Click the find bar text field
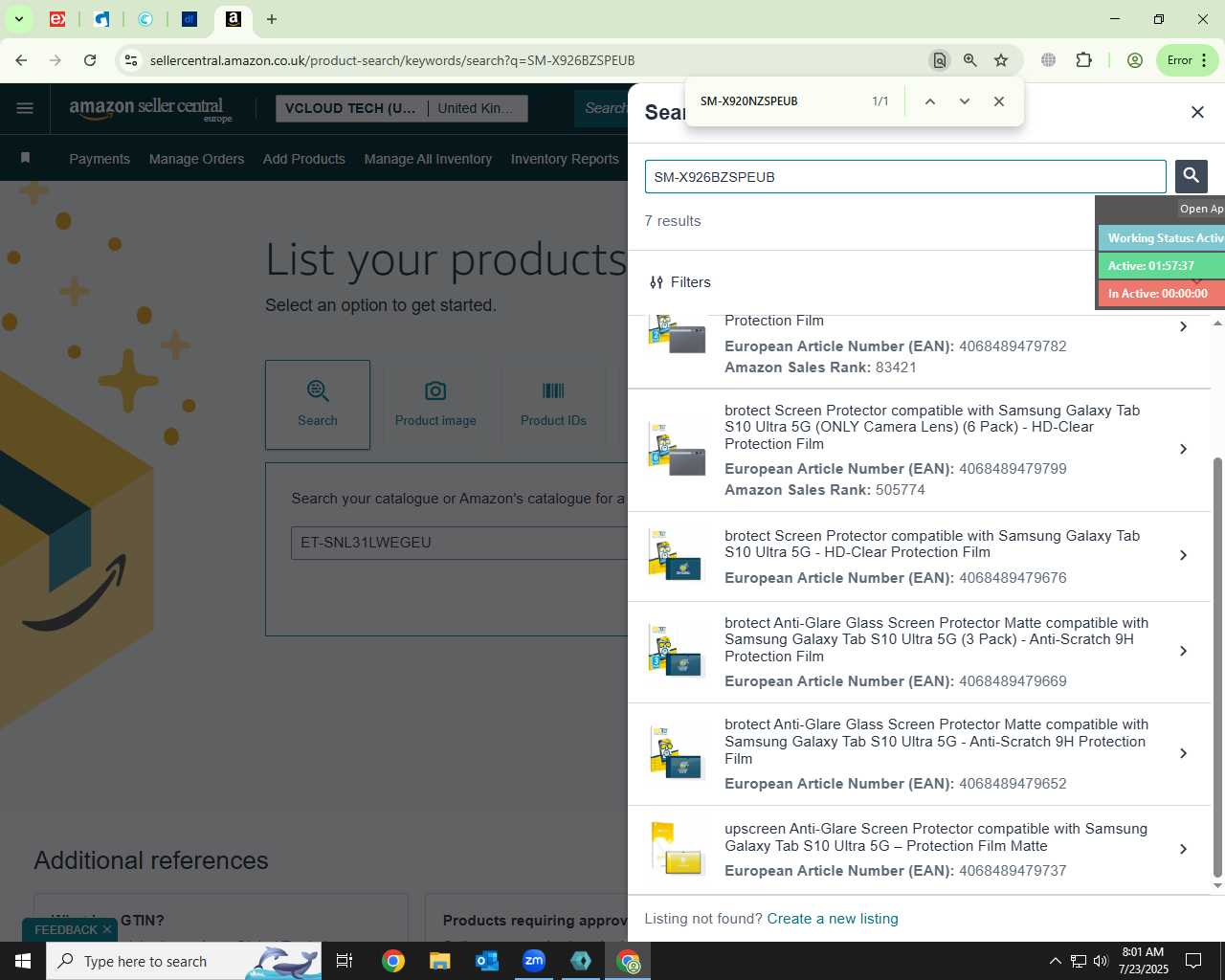The height and width of the screenshot is (980, 1225). pos(780,101)
